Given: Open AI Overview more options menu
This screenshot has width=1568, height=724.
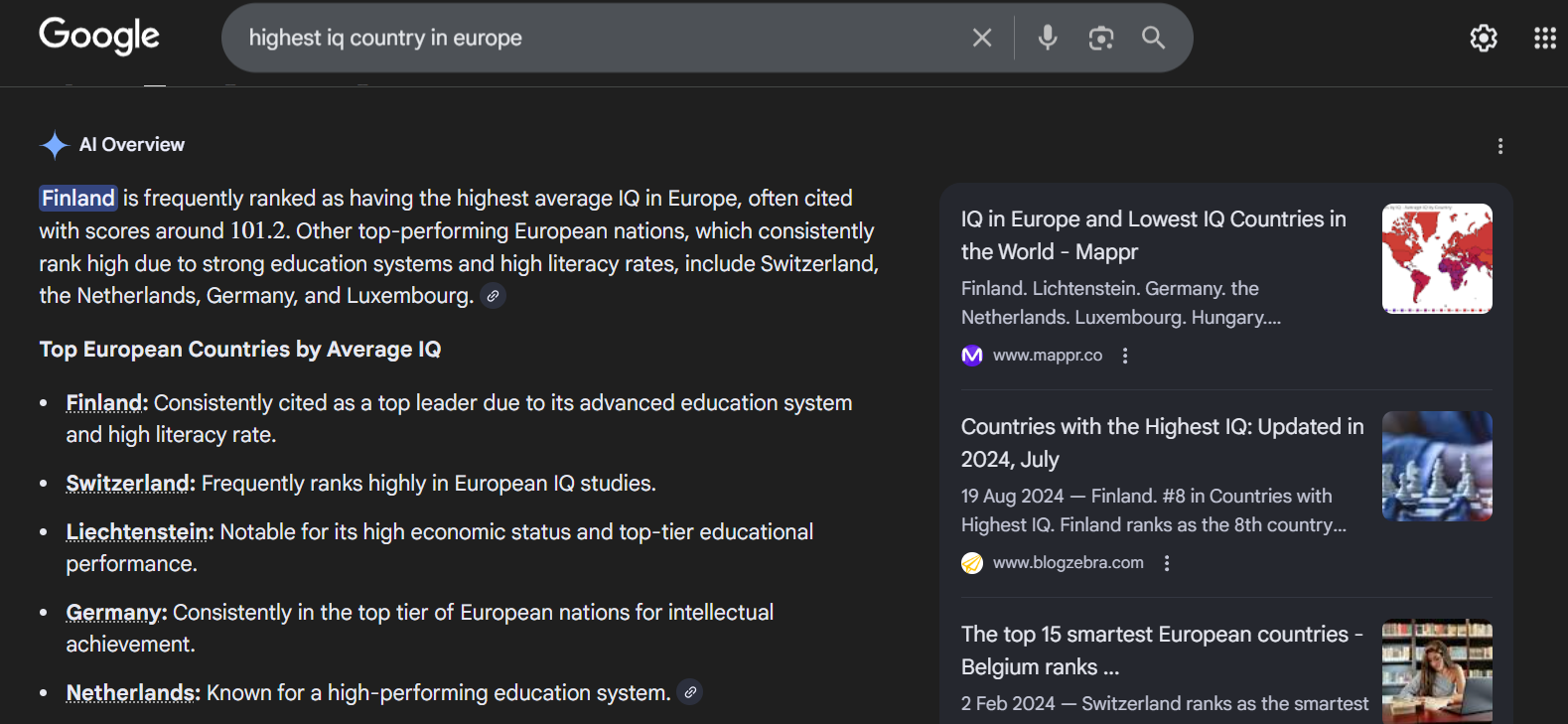Looking at the screenshot, I should (1499, 146).
